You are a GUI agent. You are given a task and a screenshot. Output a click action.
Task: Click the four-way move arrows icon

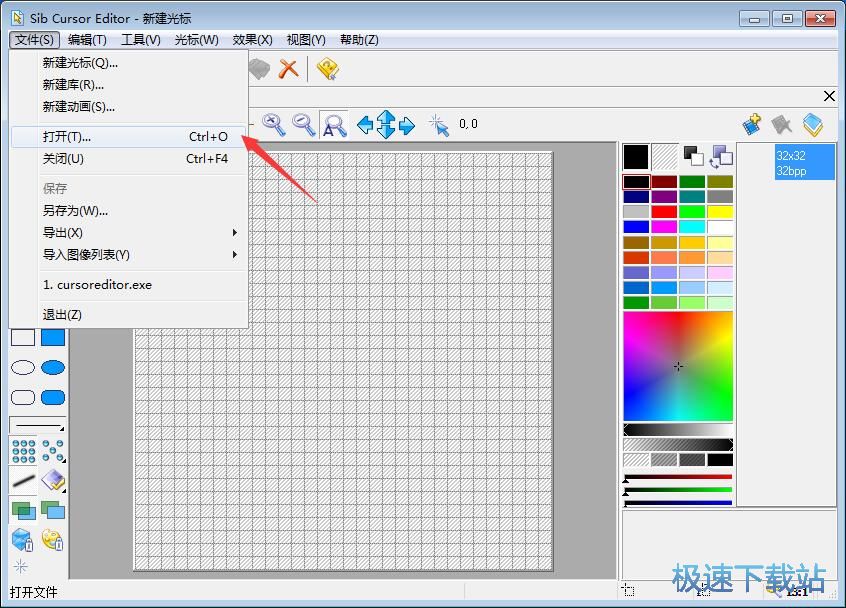pyautogui.click(x=386, y=124)
